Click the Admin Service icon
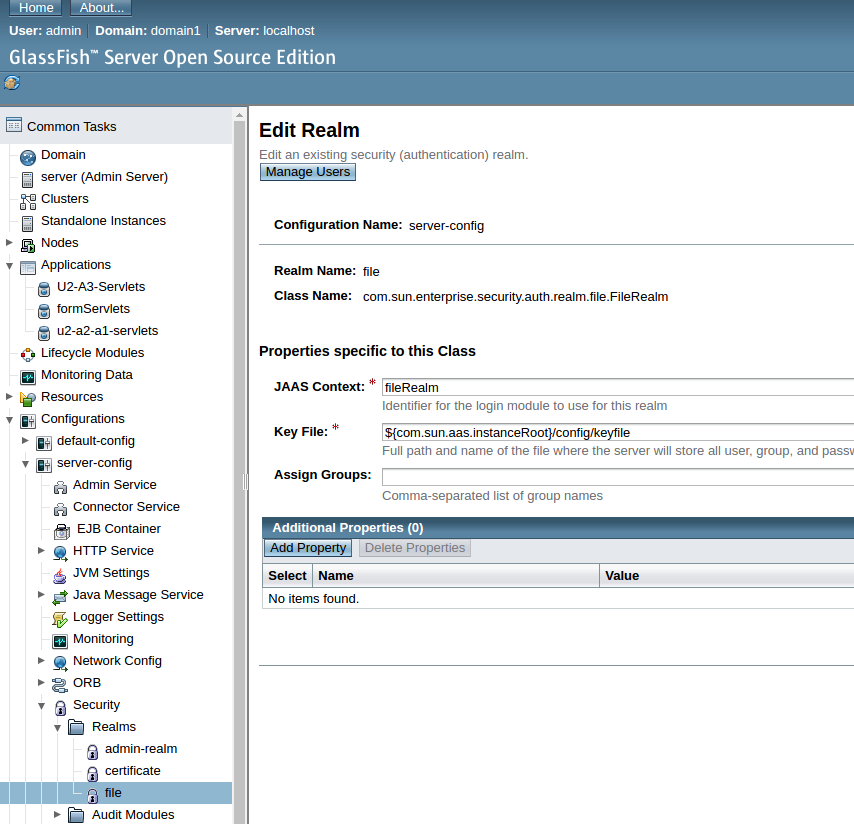 [x=60, y=487]
